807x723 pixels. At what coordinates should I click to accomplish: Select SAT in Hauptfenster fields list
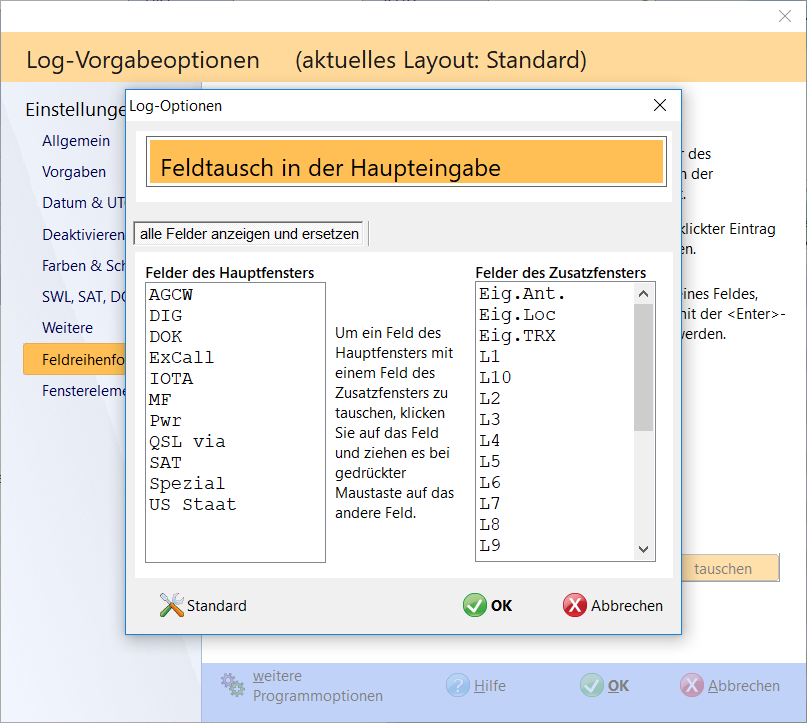(235, 463)
